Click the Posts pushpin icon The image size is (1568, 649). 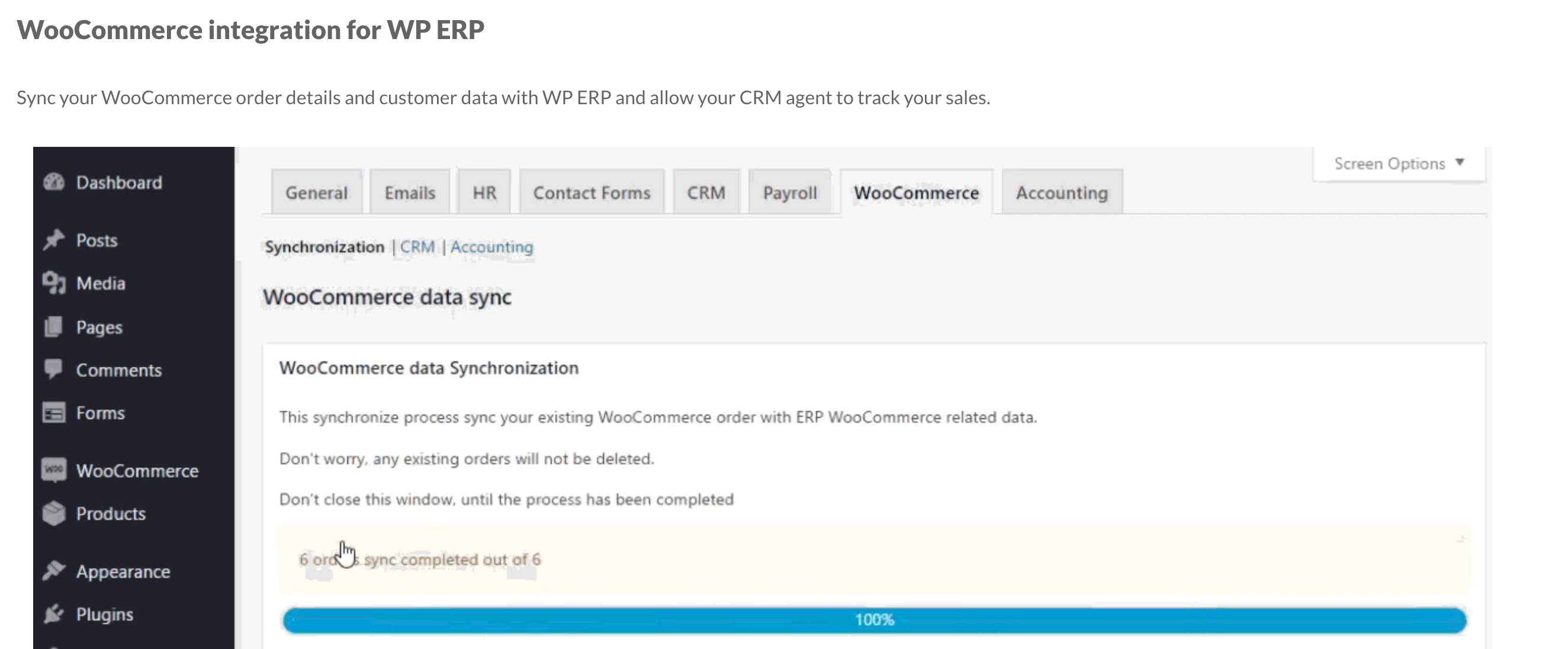pos(53,240)
